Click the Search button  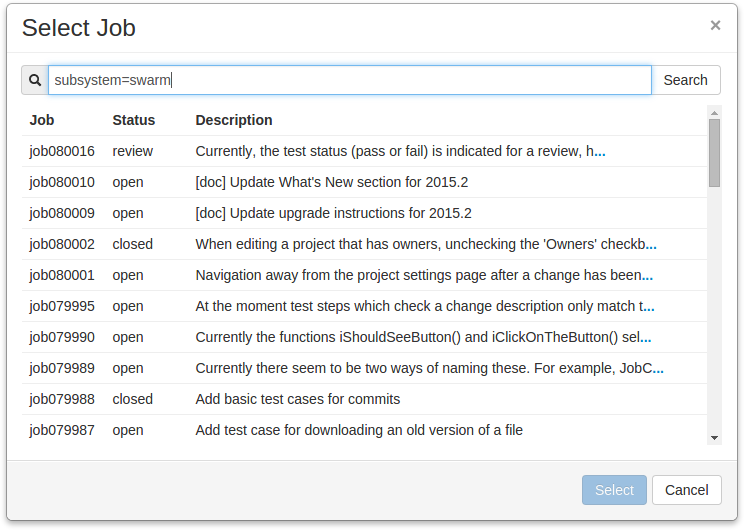tap(686, 80)
